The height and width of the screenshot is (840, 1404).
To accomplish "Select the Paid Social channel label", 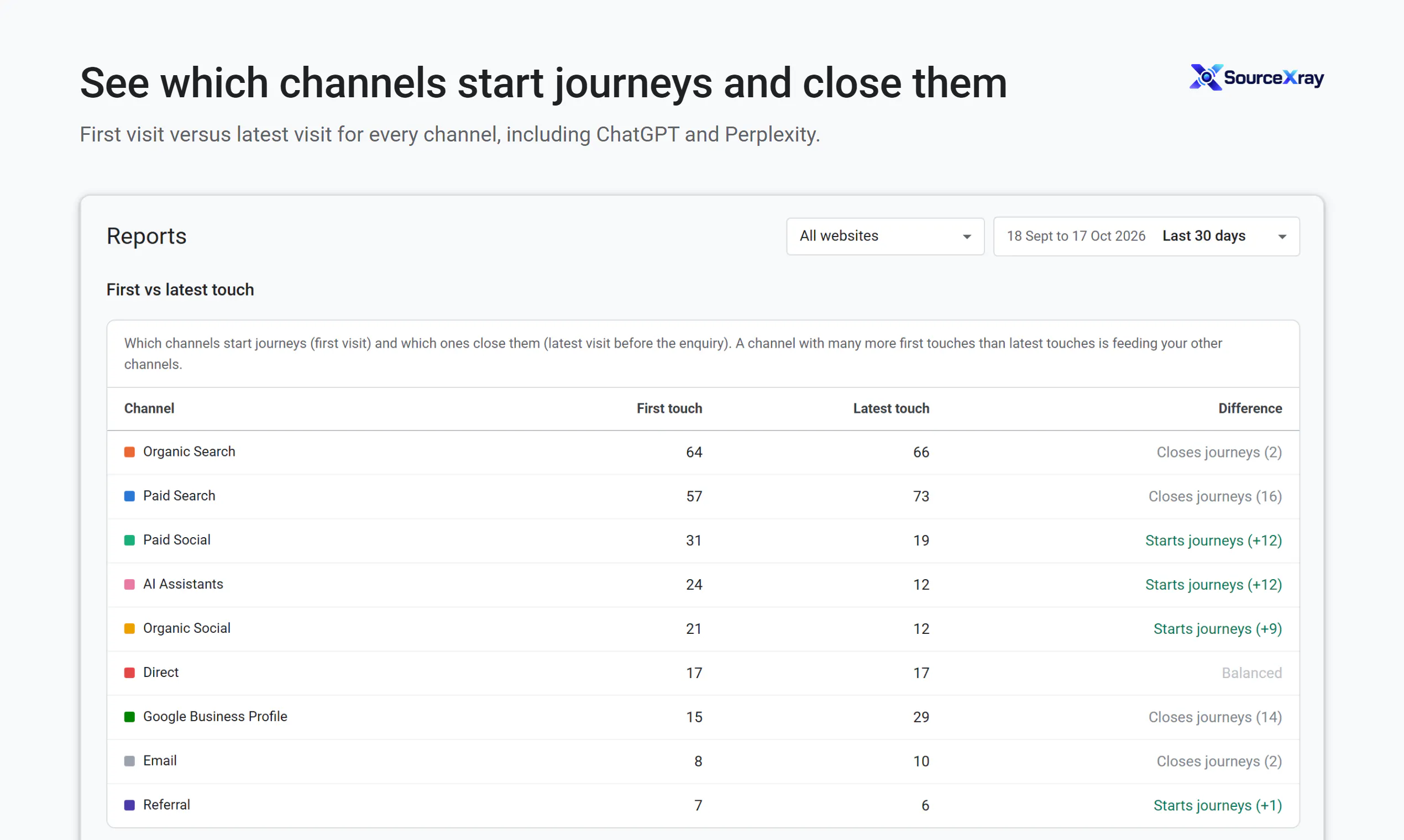I will click(177, 540).
